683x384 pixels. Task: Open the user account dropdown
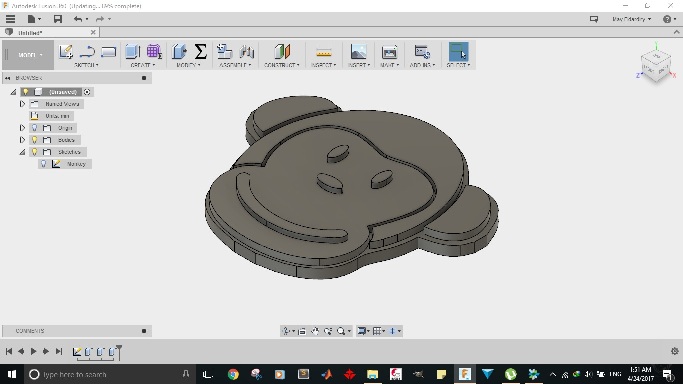[x=631, y=19]
